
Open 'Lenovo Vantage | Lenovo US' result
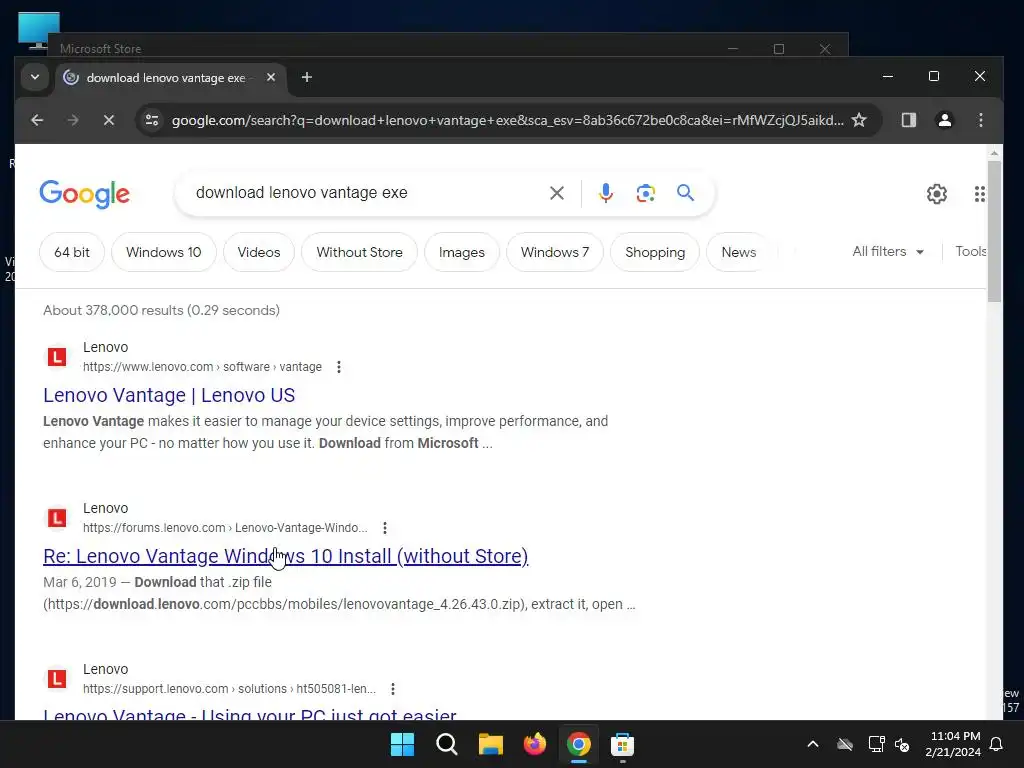pyautogui.click(x=169, y=395)
